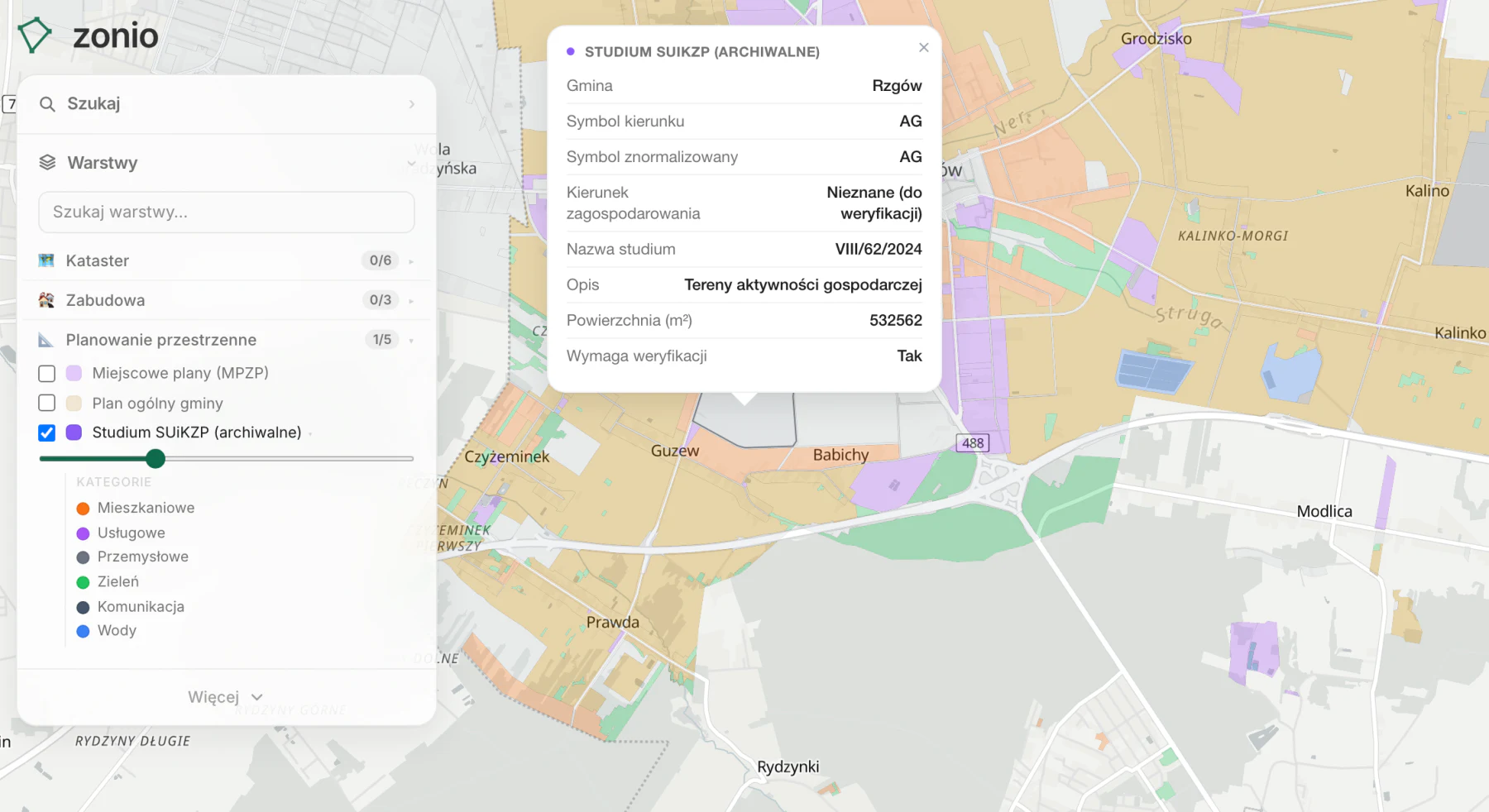Click the Zabudowa houses icon

46,300
